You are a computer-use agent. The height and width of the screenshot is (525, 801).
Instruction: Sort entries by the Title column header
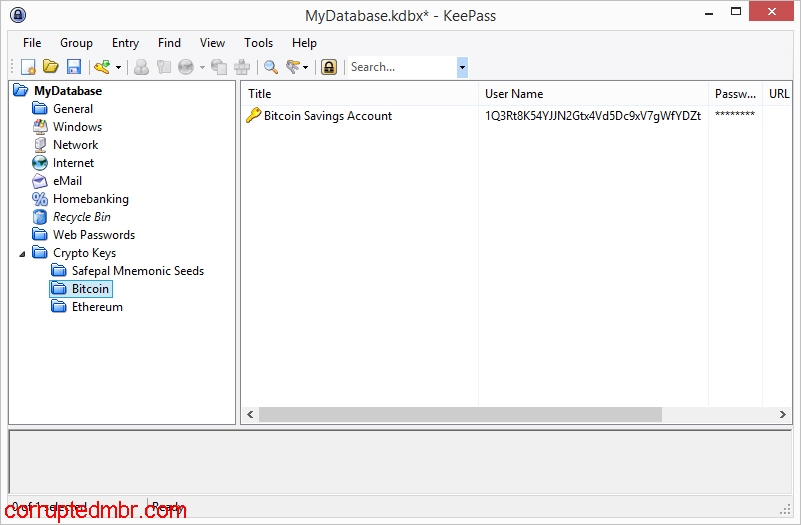point(360,94)
